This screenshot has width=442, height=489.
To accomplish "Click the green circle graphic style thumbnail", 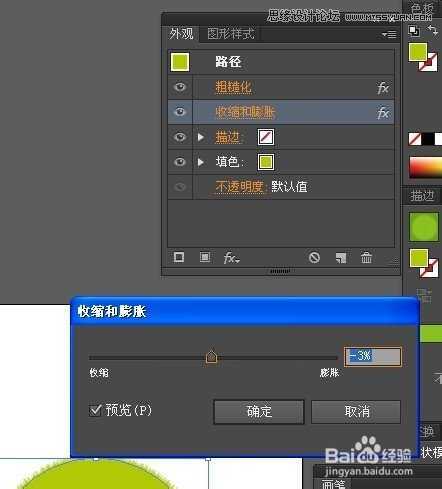I will (424, 227).
